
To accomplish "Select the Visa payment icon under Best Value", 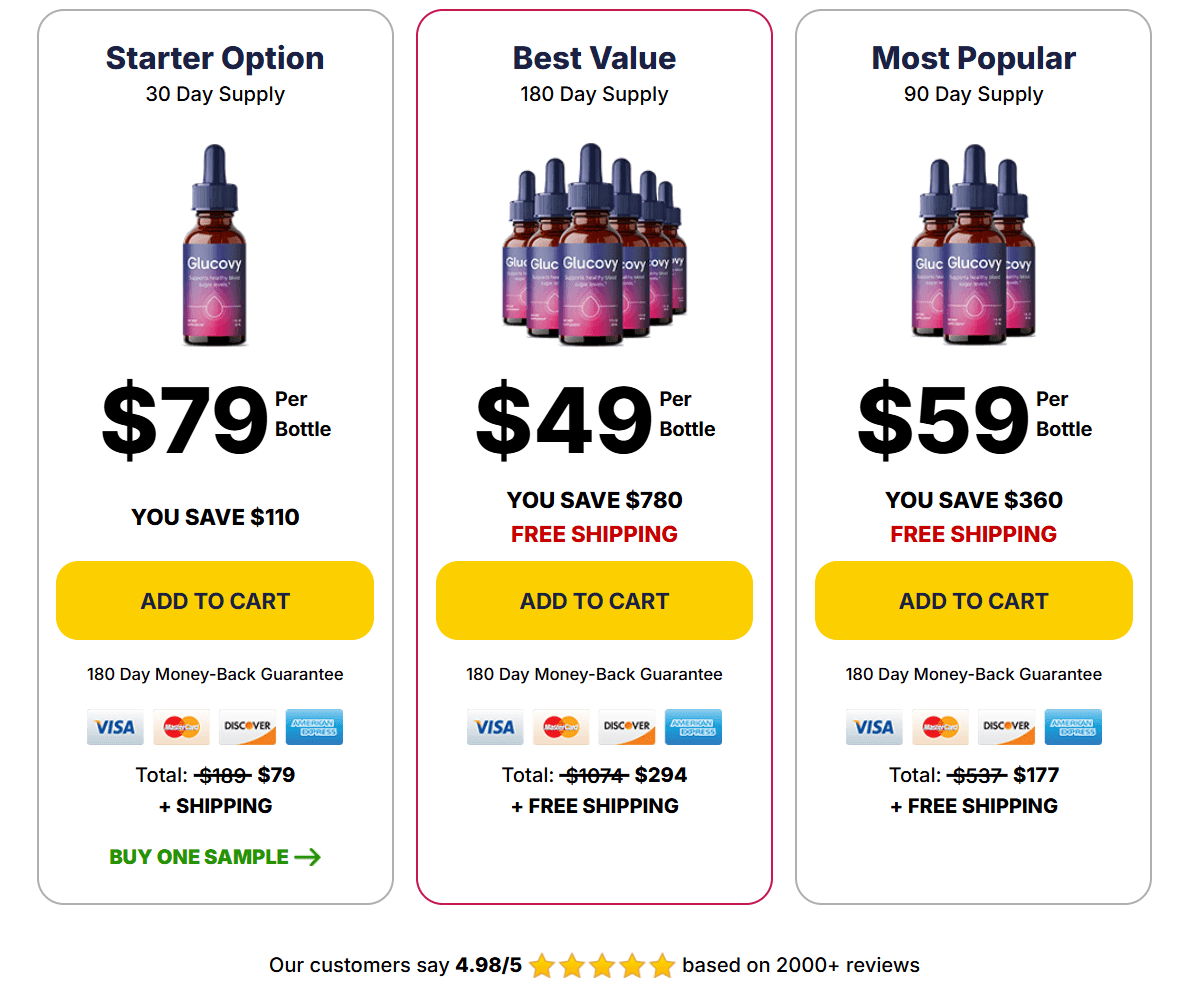I will (494, 727).
